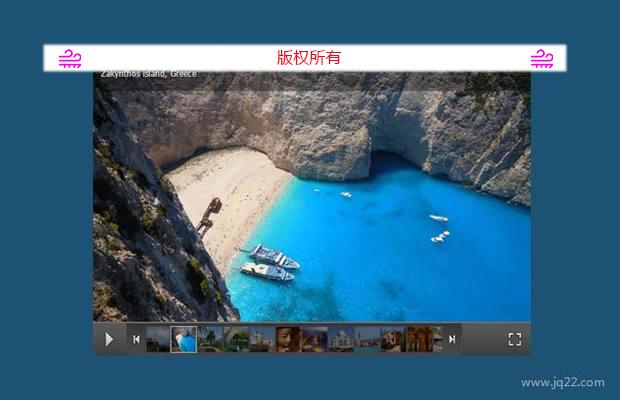Click the www.jq22.com watermark link
The width and height of the screenshot is (620, 400).
click(562, 382)
